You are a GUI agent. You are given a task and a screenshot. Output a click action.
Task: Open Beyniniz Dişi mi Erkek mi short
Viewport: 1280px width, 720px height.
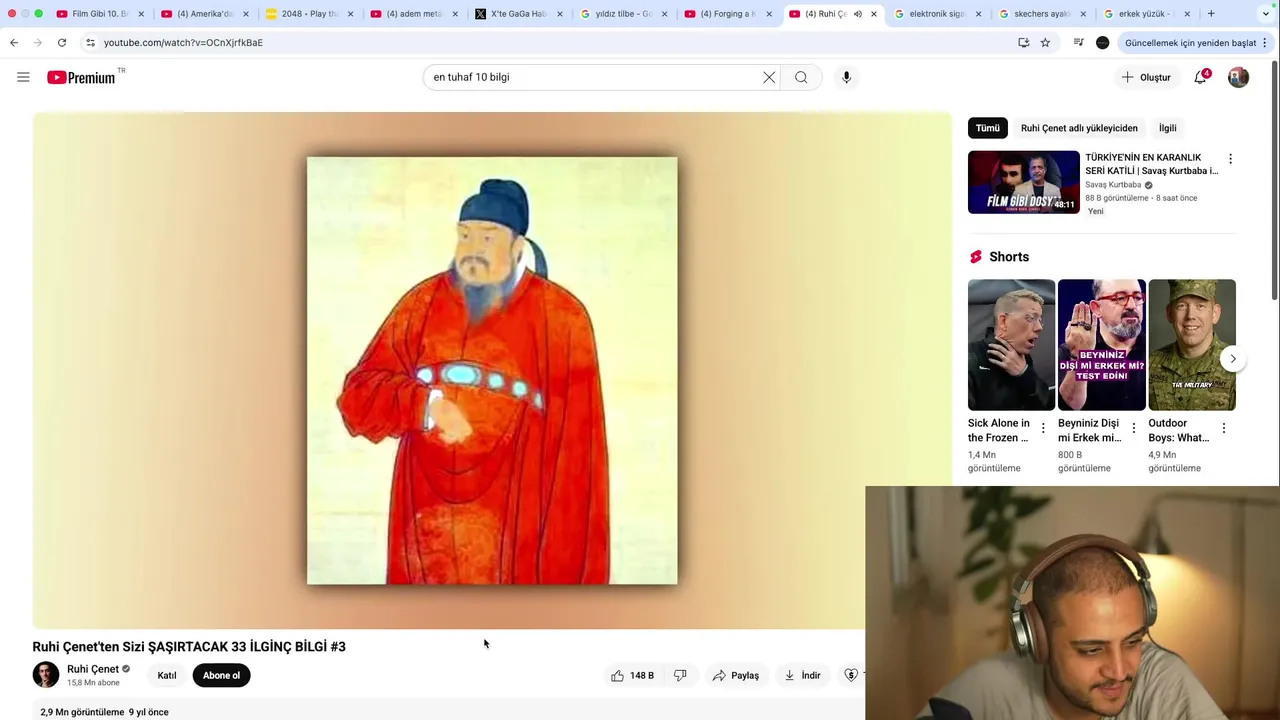click(x=1101, y=345)
